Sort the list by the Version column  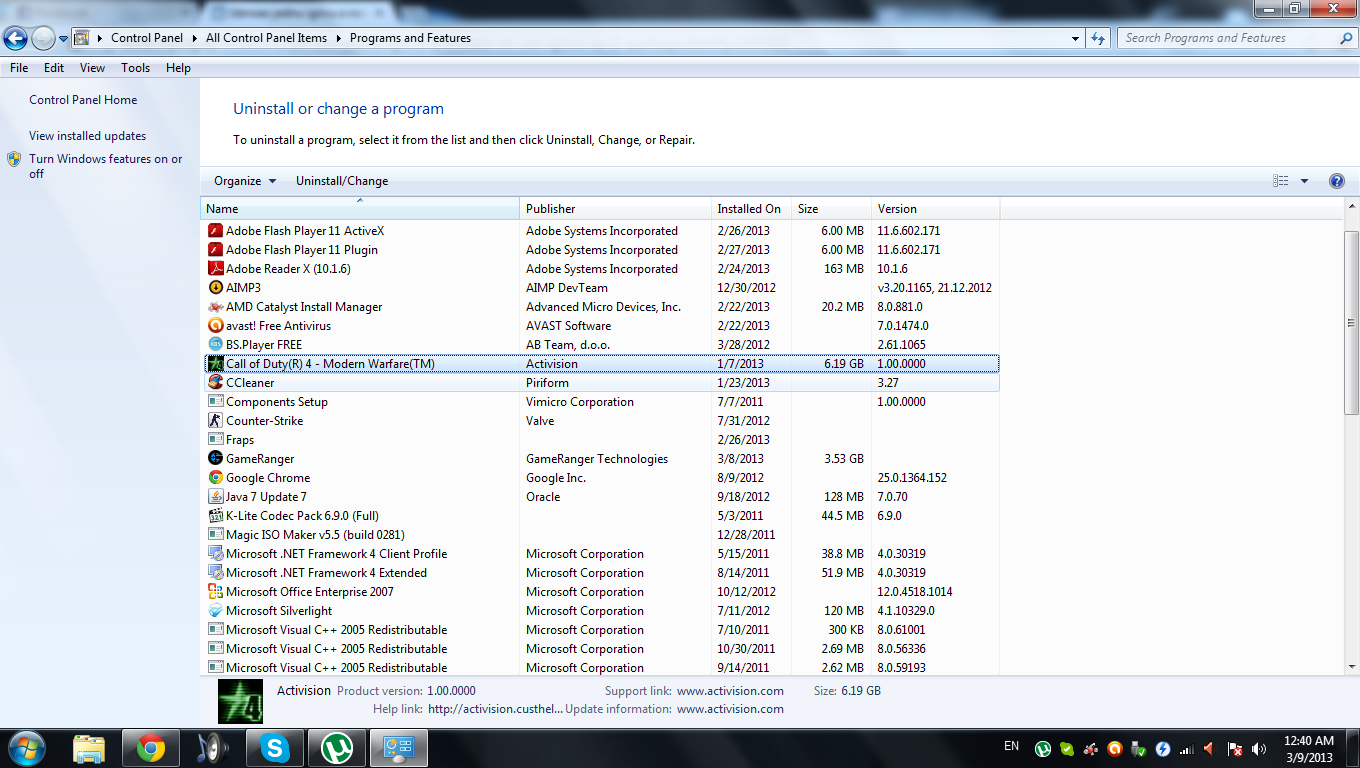tap(935, 209)
